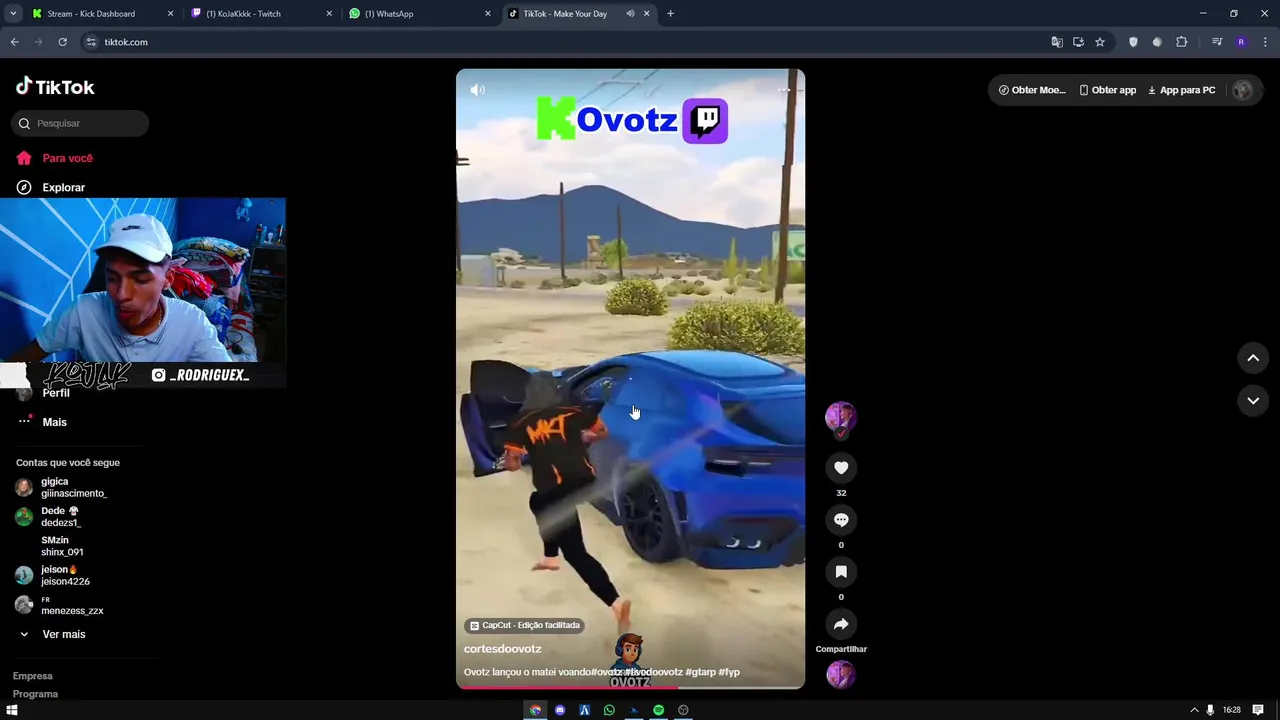Open the notification center icon

pos(1258,710)
